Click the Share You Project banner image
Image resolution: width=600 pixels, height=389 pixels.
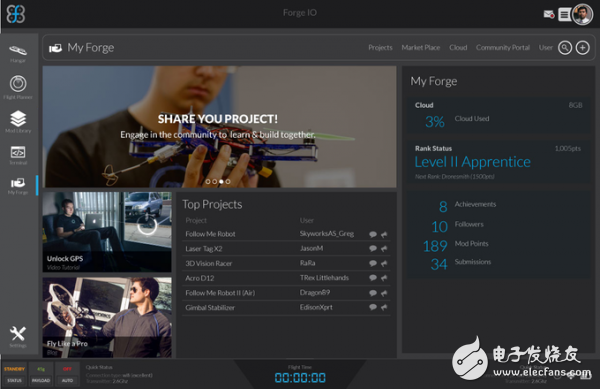219,127
